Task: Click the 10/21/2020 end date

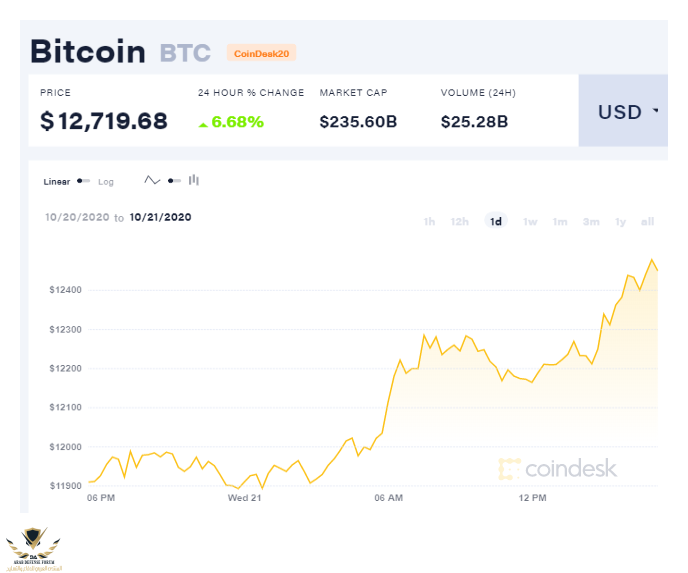Action: click(161, 217)
